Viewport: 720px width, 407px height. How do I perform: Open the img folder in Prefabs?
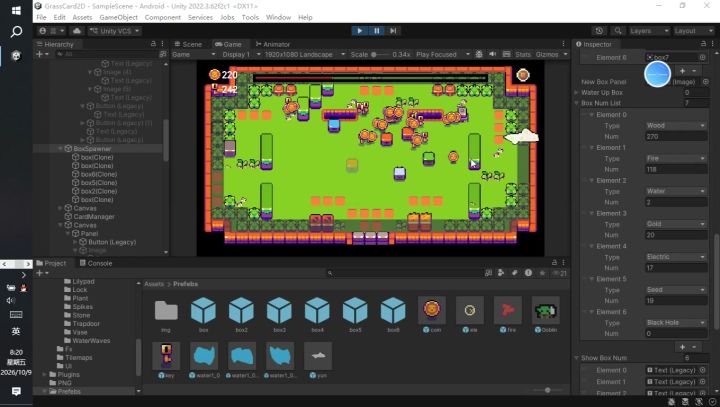tap(166, 315)
